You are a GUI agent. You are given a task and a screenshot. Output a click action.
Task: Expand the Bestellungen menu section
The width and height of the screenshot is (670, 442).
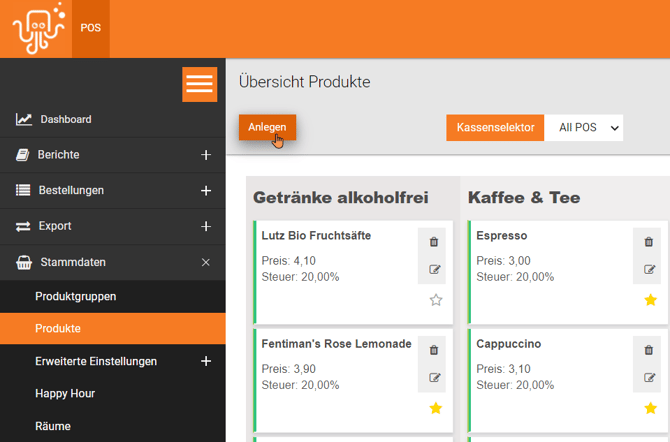point(206,191)
